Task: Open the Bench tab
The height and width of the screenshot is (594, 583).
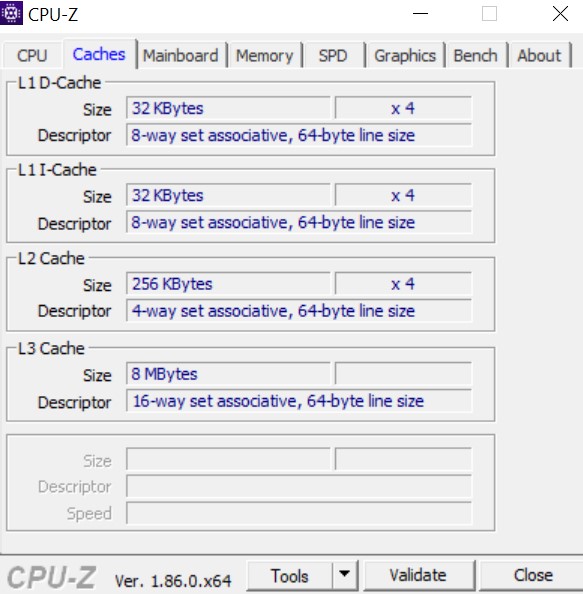Action: (476, 56)
